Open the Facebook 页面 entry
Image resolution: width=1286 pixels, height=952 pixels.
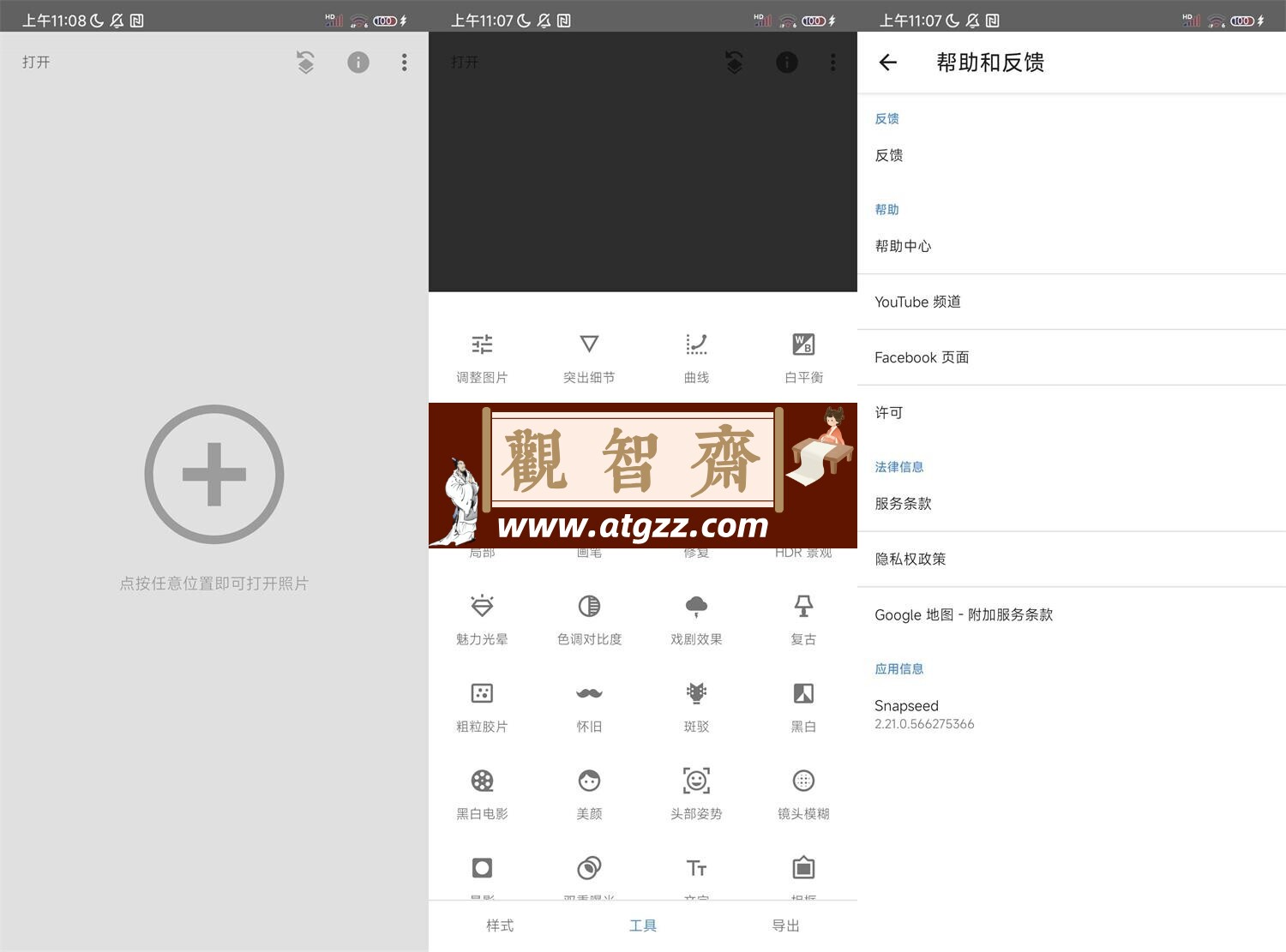pos(1072,357)
